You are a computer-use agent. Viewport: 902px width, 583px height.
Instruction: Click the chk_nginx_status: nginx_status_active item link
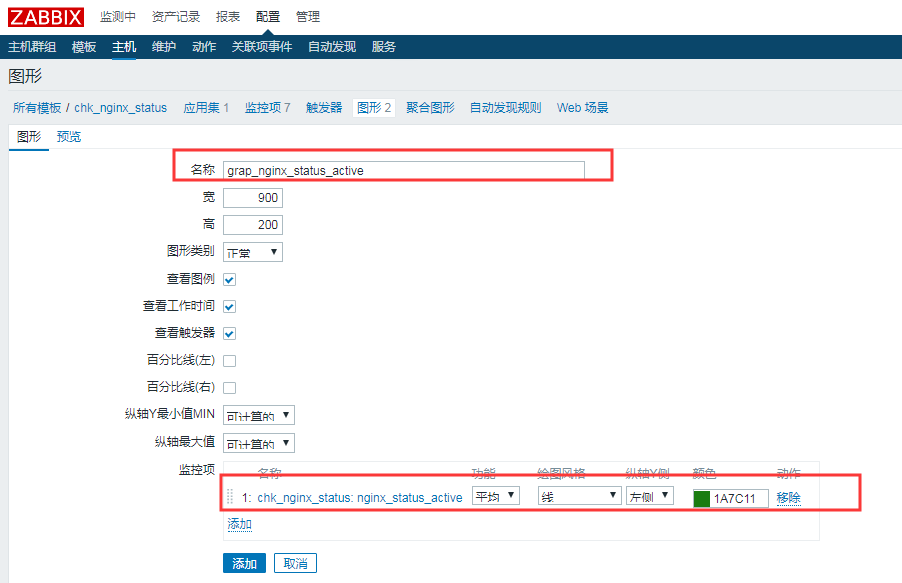(360, 498)
